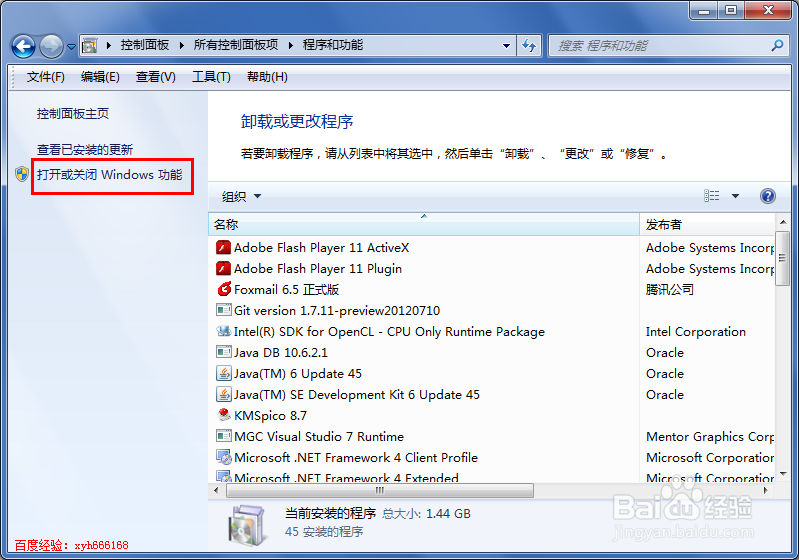Click 程序和功能 breadcrumb

[333, 45]
